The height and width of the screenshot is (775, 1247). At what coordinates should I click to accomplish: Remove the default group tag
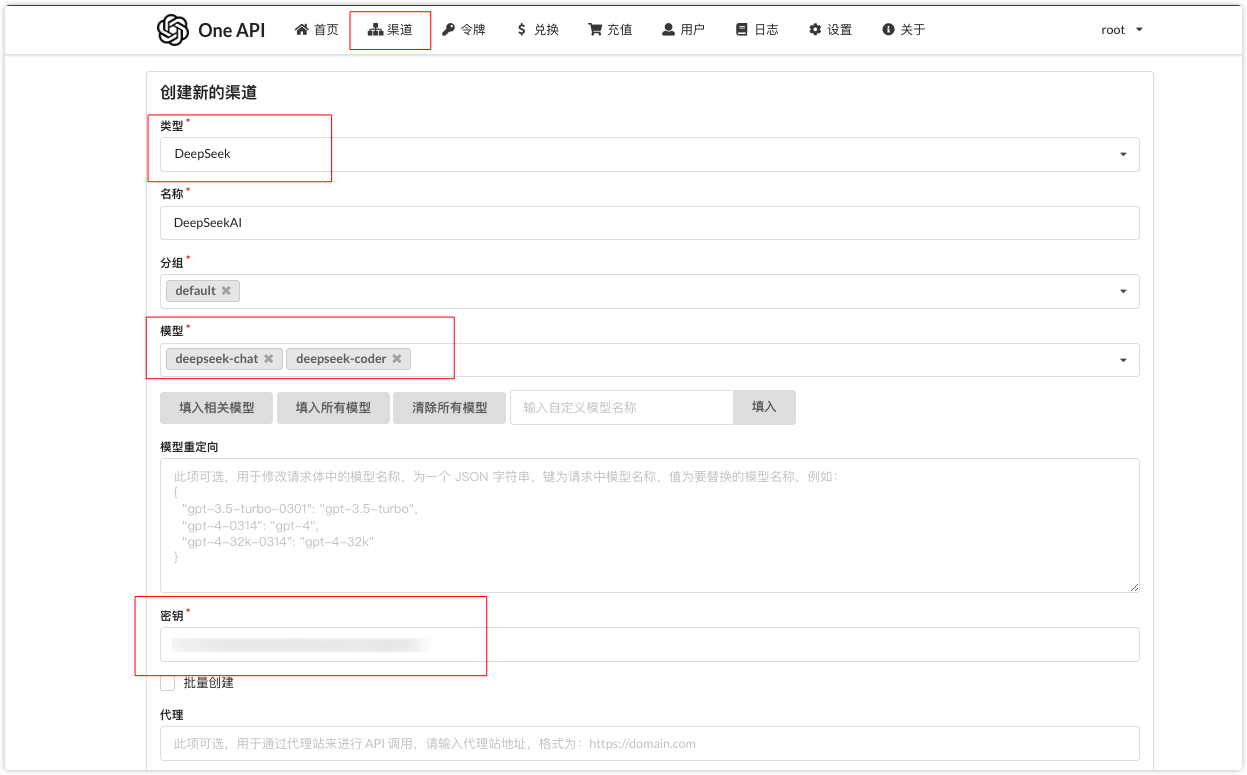226,291
